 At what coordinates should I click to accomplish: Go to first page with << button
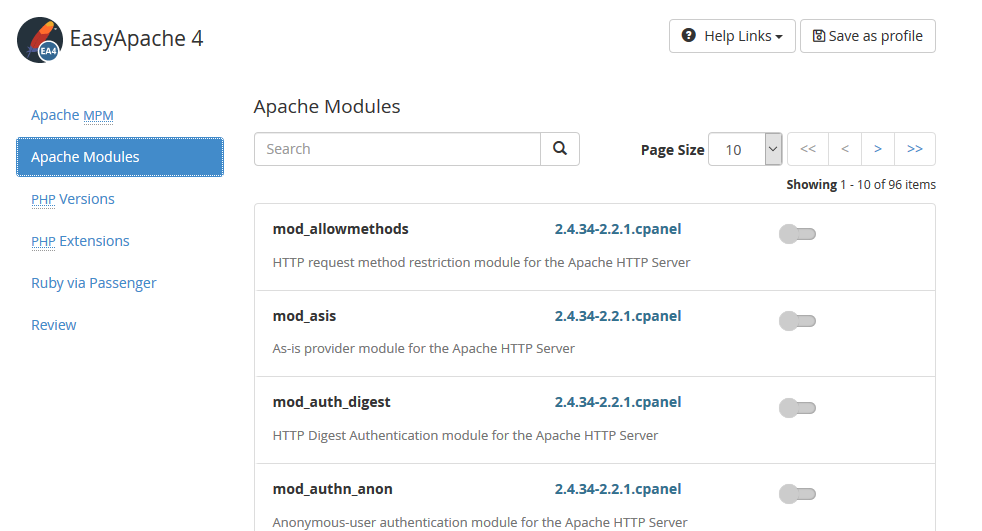[808, 149]
